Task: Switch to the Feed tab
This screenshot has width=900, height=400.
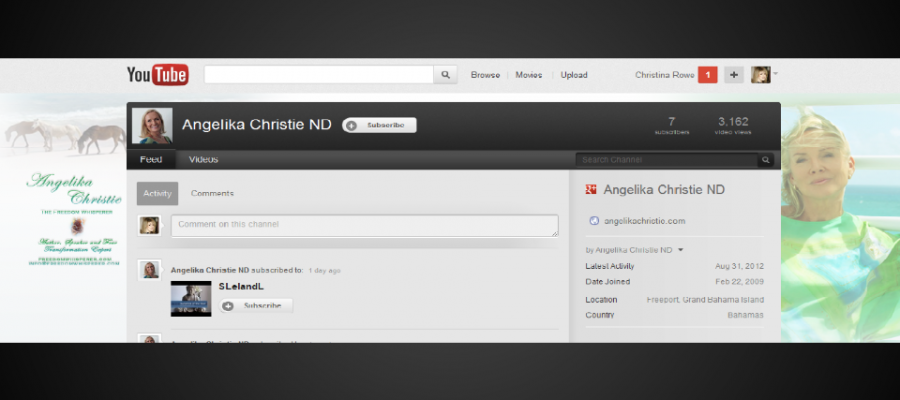Action: coord(151,160)
